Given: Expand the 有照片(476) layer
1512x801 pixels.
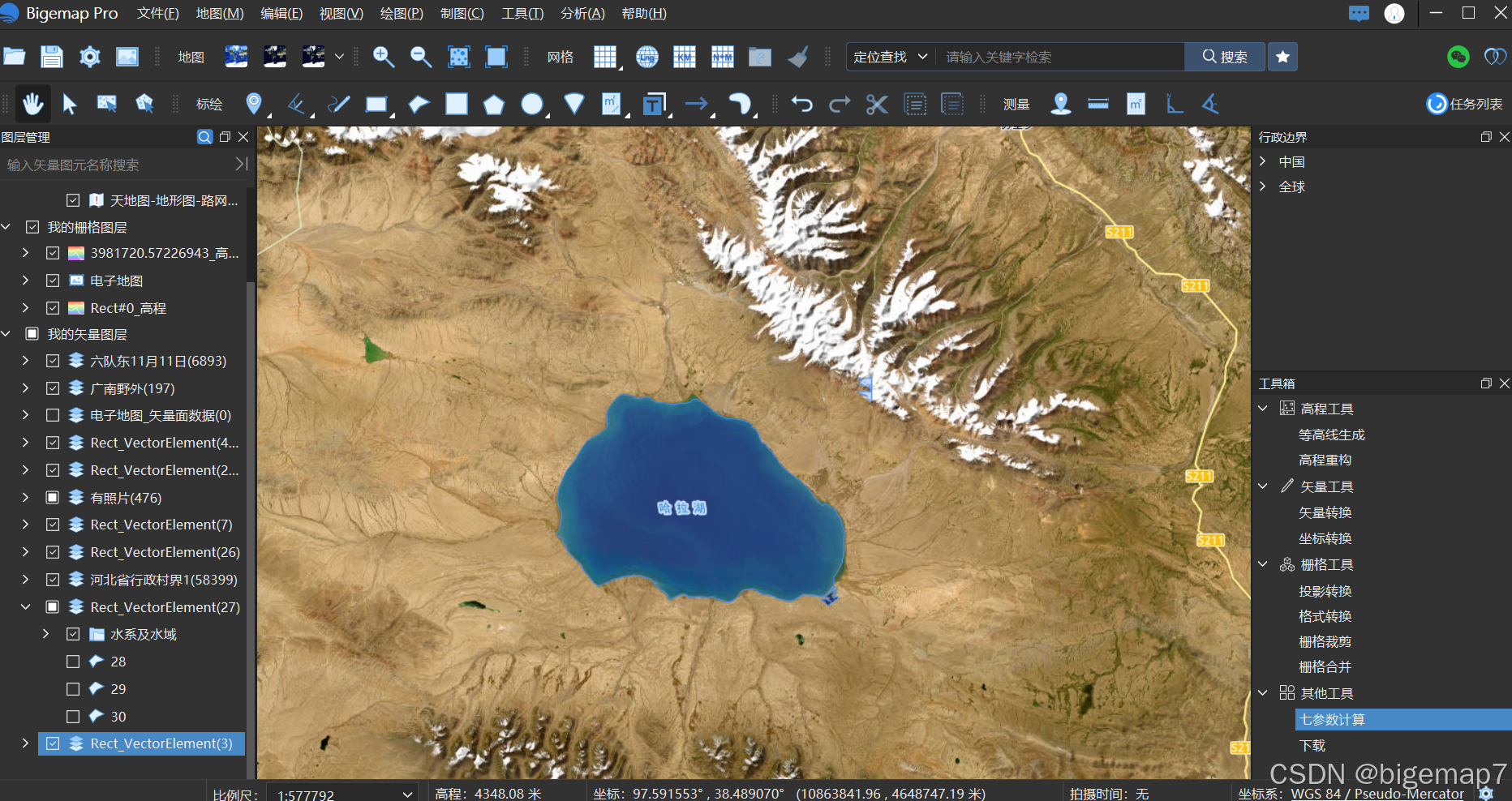Looking at the screenshot, I should click(26, 497).
